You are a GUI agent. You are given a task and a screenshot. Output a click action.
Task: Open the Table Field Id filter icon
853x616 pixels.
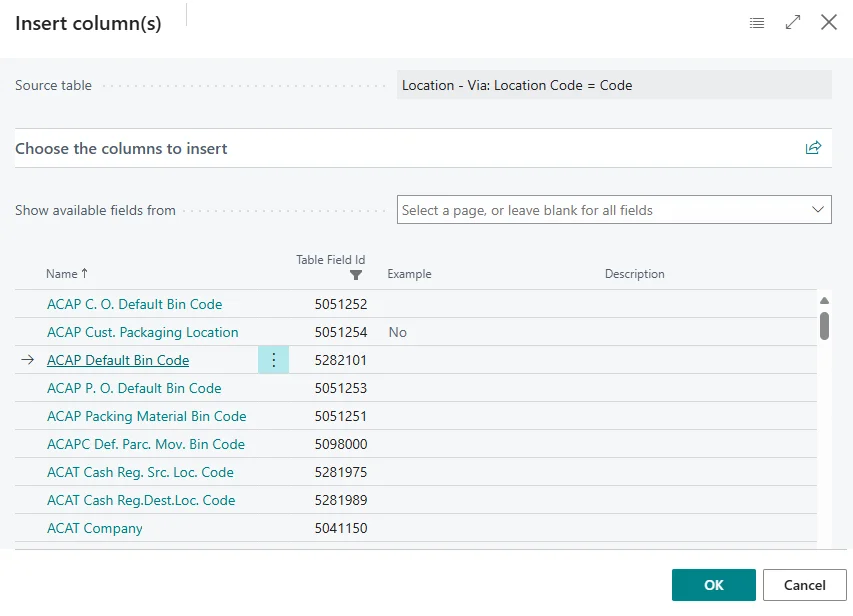pos(356,275)
